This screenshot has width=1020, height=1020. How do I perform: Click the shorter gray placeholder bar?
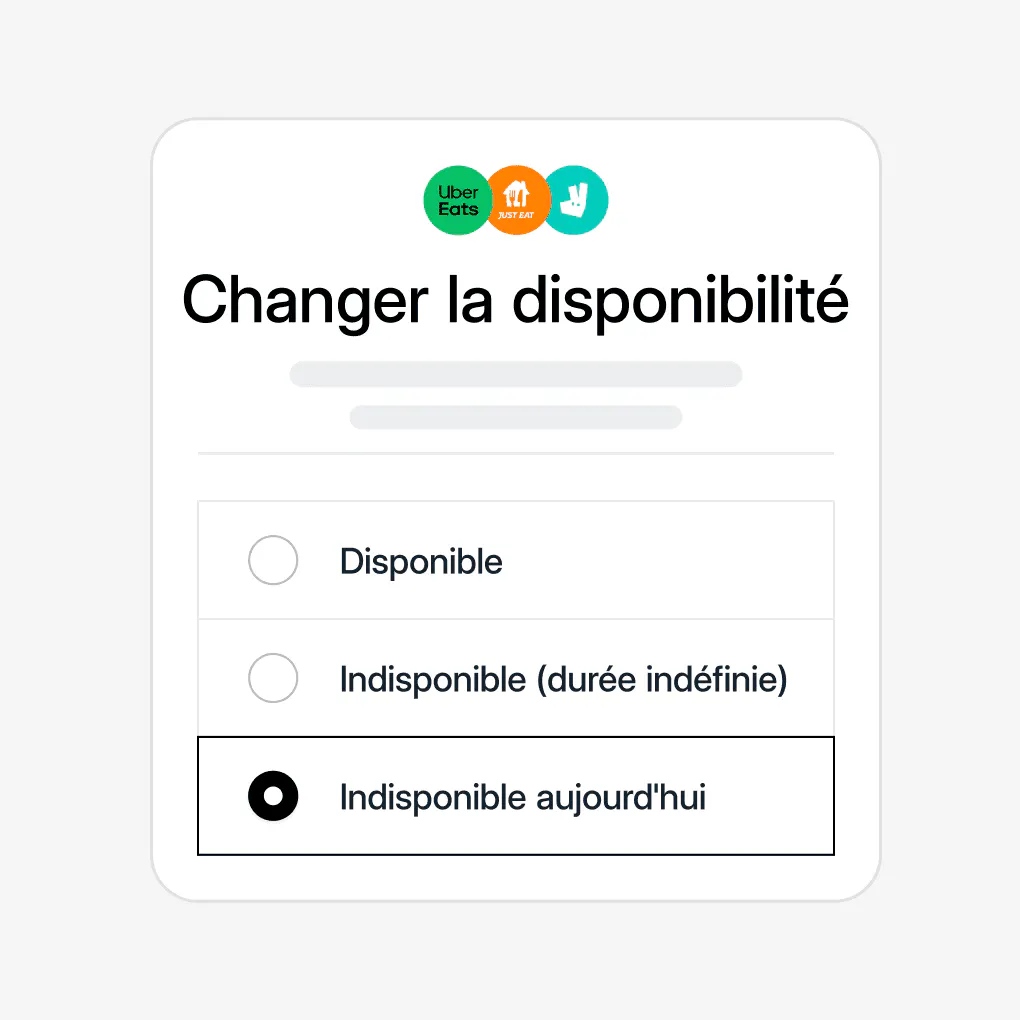click(516, 417)
